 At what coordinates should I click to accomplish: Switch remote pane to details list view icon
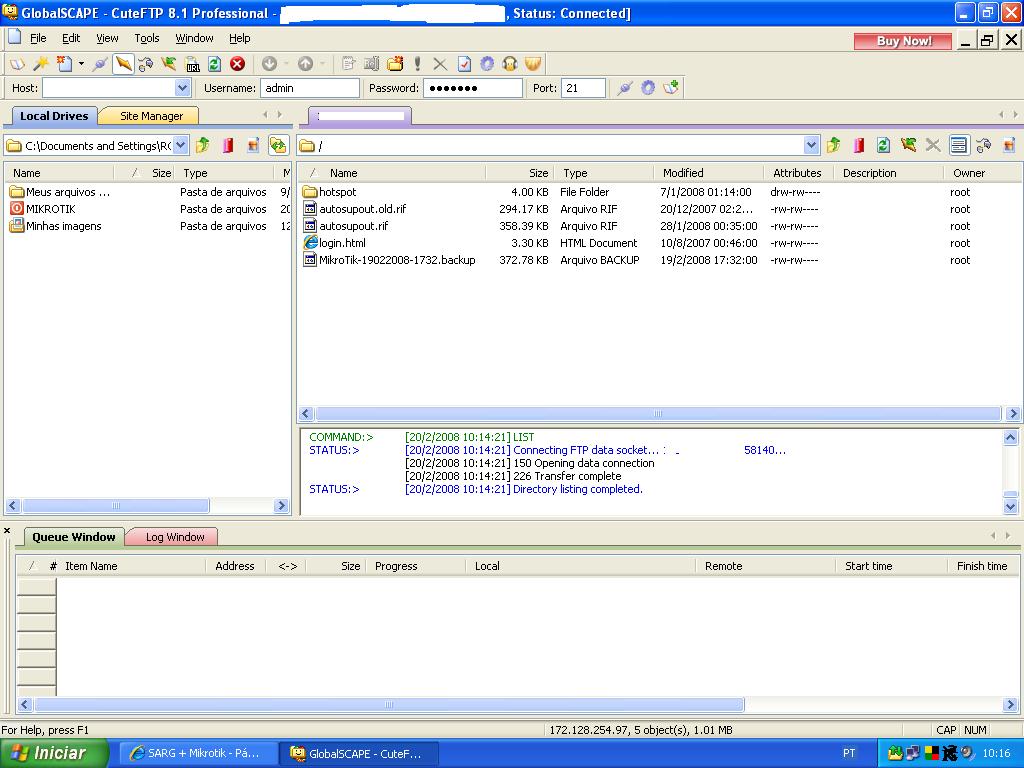(x=959, y=145)
